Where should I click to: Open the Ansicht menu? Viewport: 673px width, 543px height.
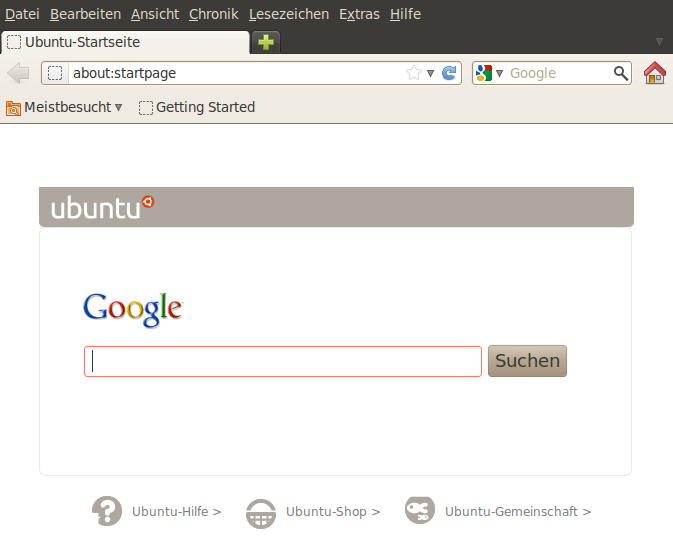click(x=155, y=14)
